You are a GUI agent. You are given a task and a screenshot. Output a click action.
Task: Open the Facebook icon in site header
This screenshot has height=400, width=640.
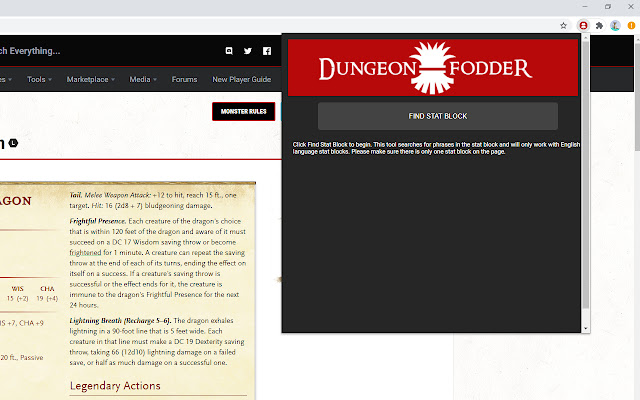pos(267,51)
